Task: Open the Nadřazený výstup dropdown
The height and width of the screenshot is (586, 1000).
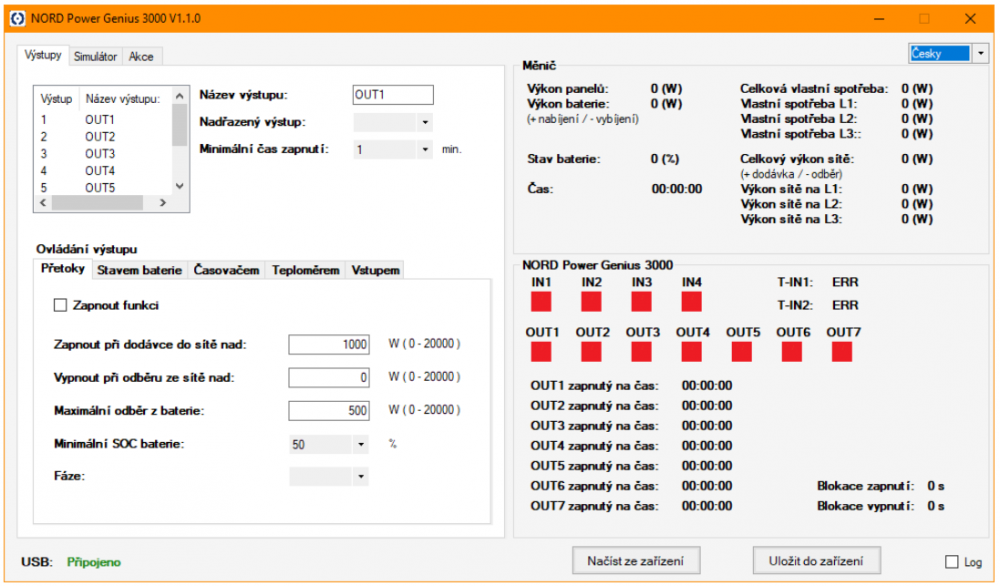Action: tap(426, 121)
